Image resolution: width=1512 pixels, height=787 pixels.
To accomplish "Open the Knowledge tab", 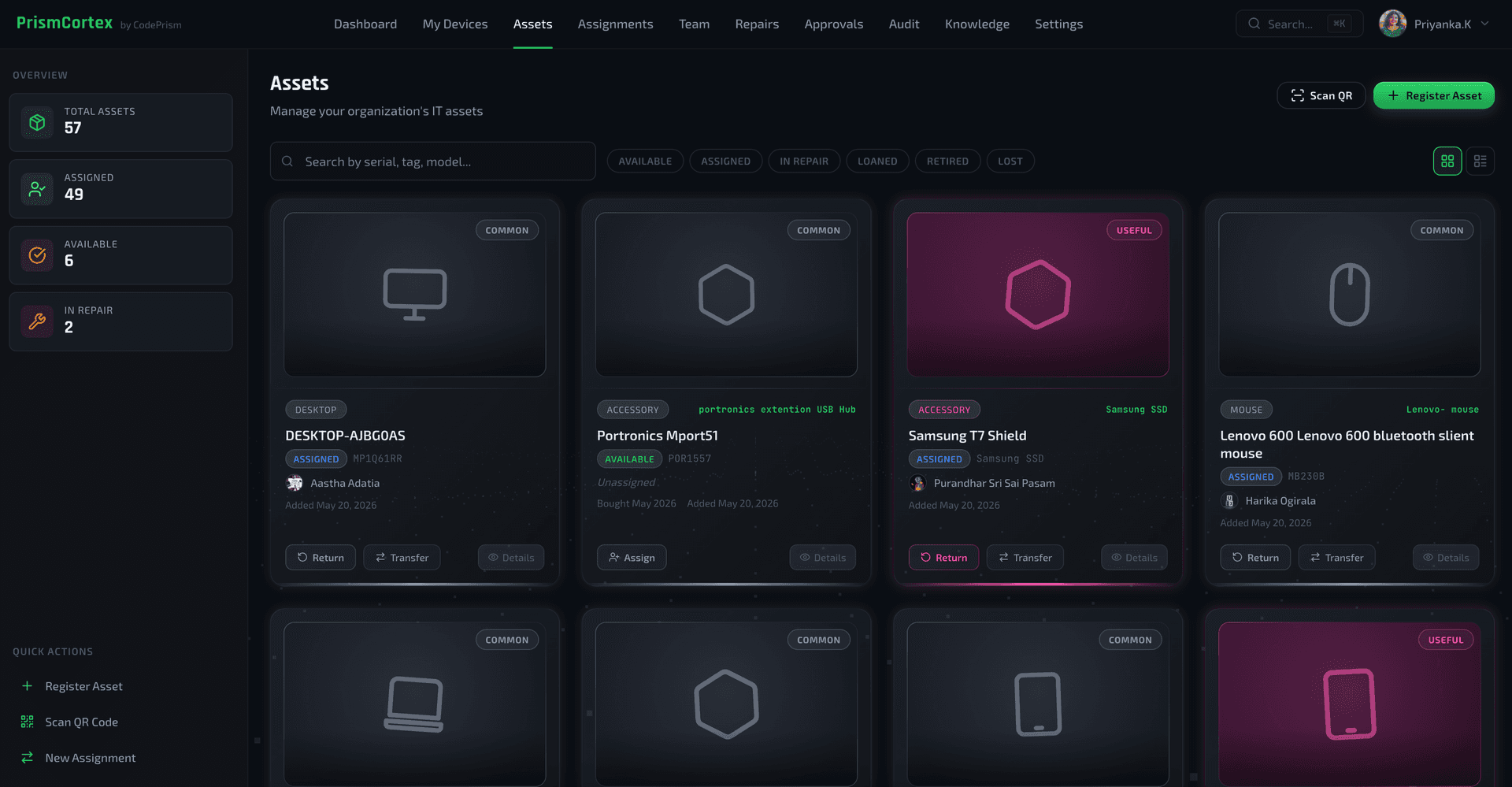I will click(976, 24).
